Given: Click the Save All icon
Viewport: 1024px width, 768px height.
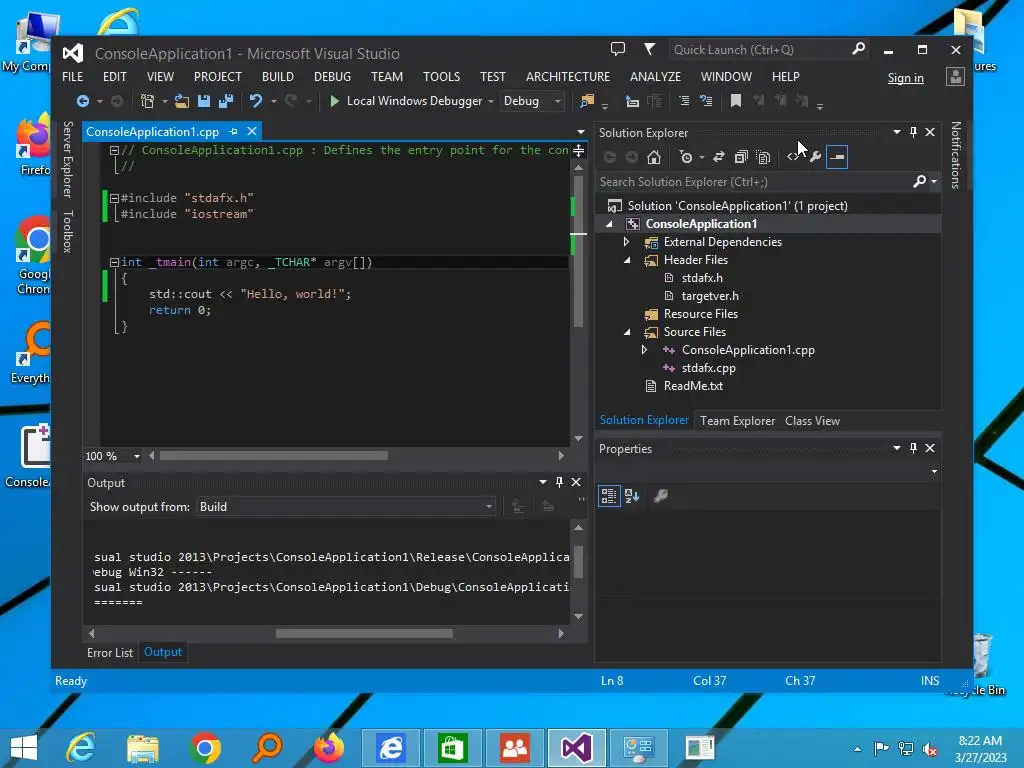Looking at the screenshot, I should point(226,101).
